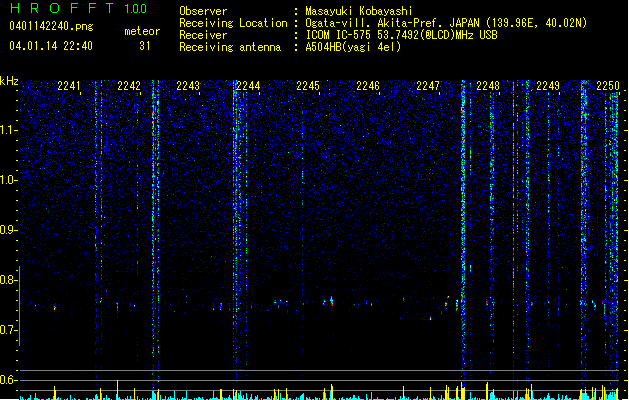The image size is (629, 400).
Task: Click the 2246 time marker
Action: (x=368, y=86)
